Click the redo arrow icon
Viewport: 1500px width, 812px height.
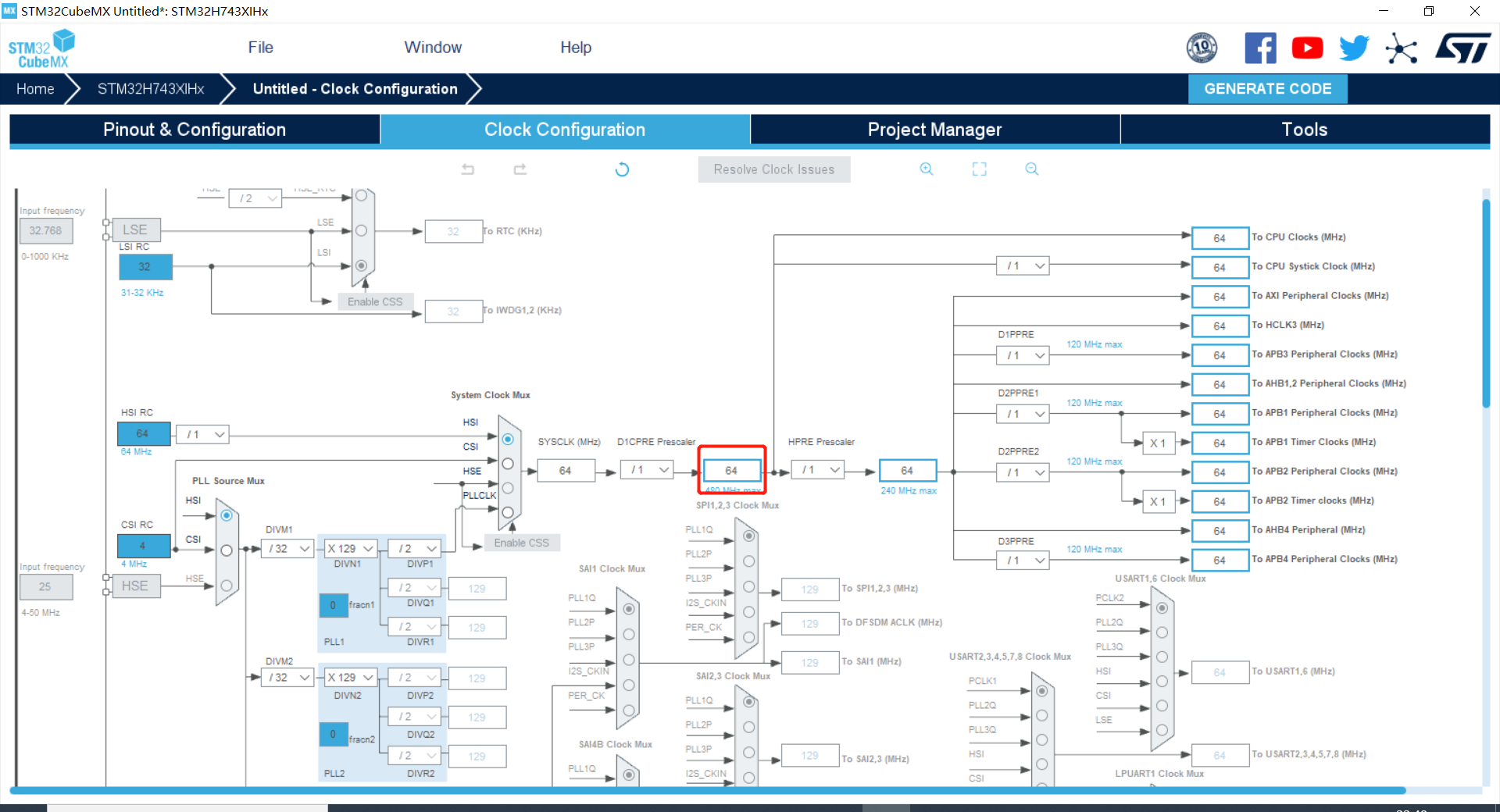pos(520,169)
